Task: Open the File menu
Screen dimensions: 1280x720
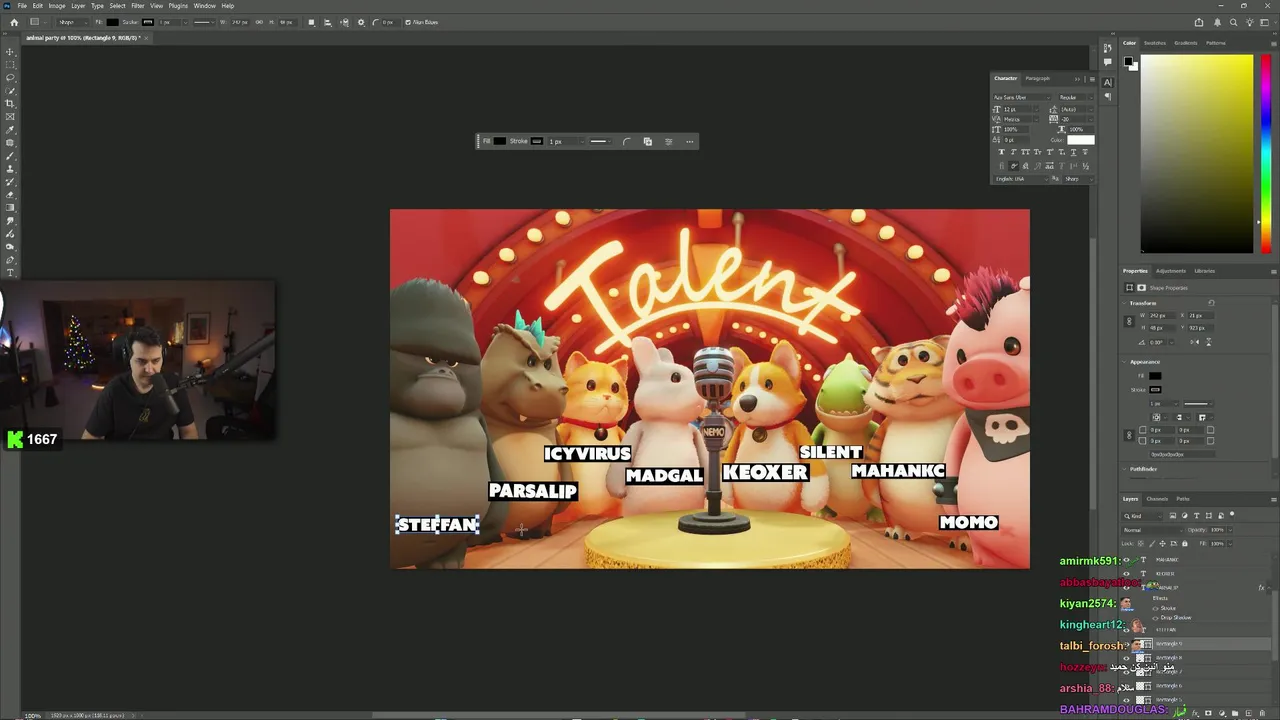Action: (22, 6)
